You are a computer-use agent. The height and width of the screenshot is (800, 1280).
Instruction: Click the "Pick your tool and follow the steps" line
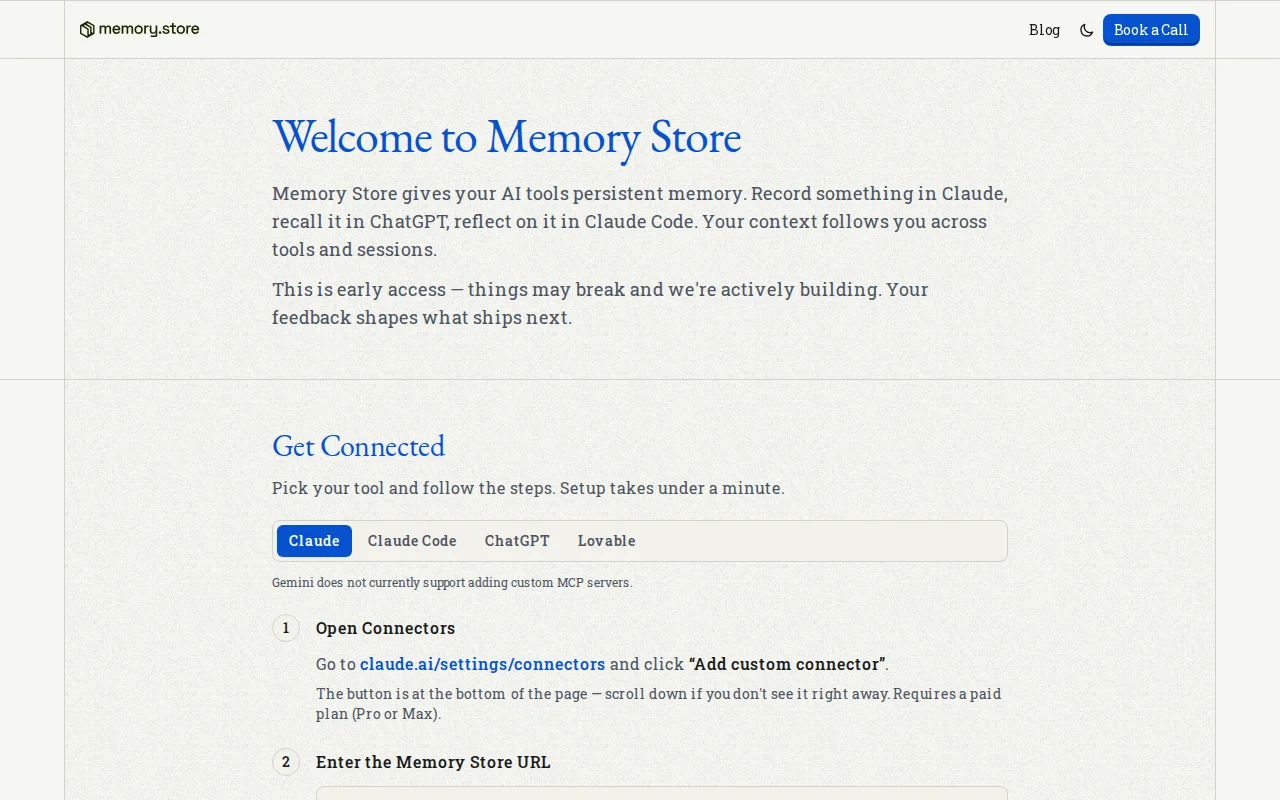point(528,488)
